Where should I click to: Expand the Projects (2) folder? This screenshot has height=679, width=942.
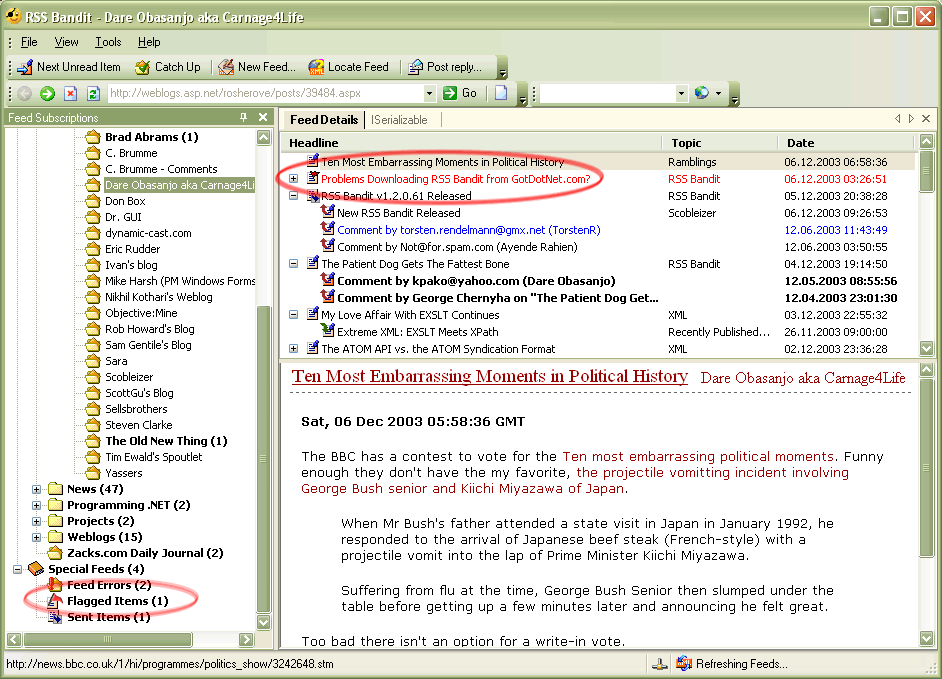[36, 522]
